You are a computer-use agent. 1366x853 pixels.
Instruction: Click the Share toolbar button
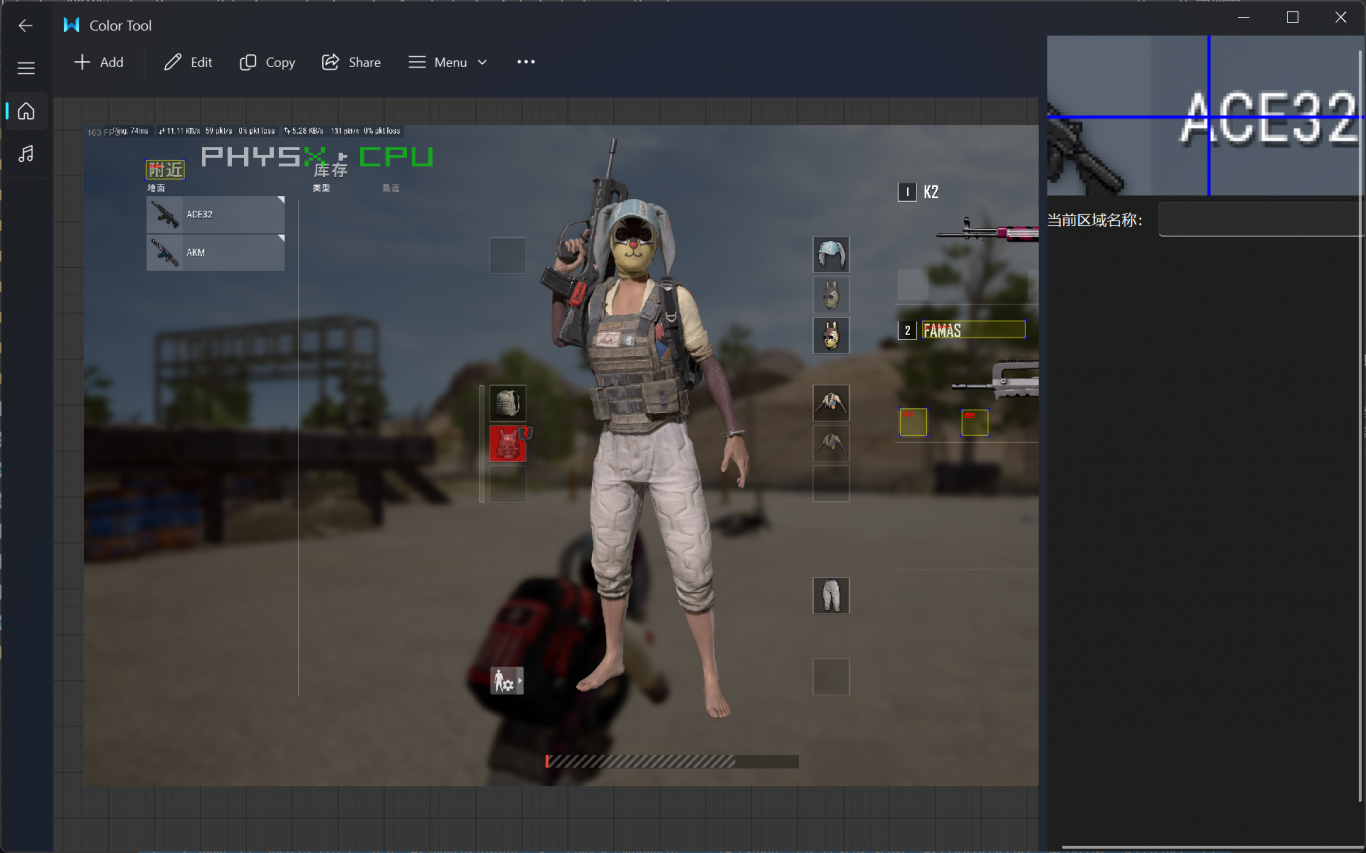click(x=351, y=62)
